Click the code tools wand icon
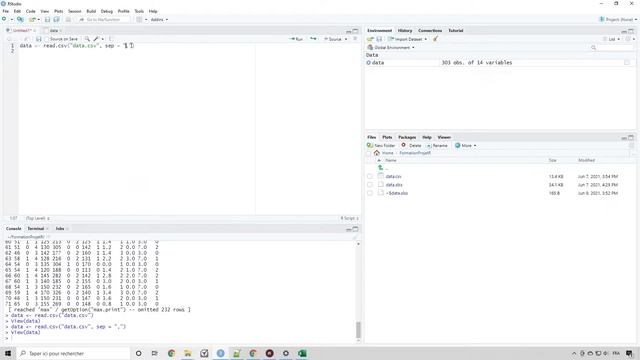The height and width of the screenshot is (360, 640). 96,39
